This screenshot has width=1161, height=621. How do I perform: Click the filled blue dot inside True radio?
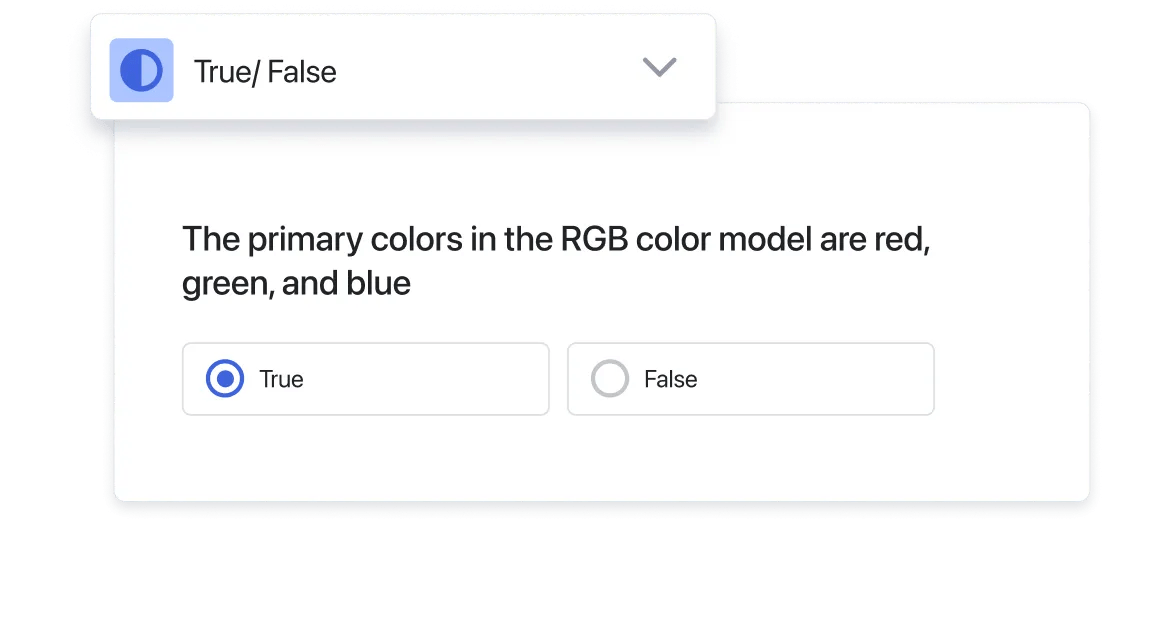tap(225, 379)
